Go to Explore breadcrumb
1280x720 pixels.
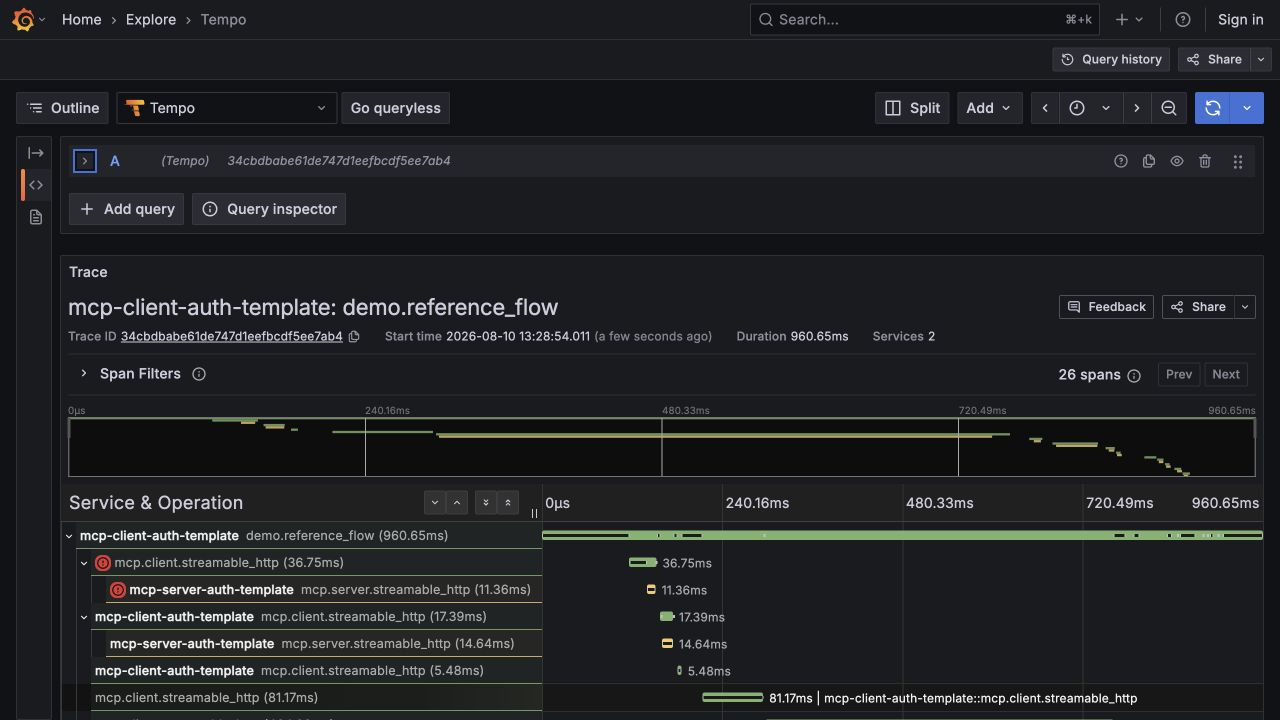(x=151, y=19)
